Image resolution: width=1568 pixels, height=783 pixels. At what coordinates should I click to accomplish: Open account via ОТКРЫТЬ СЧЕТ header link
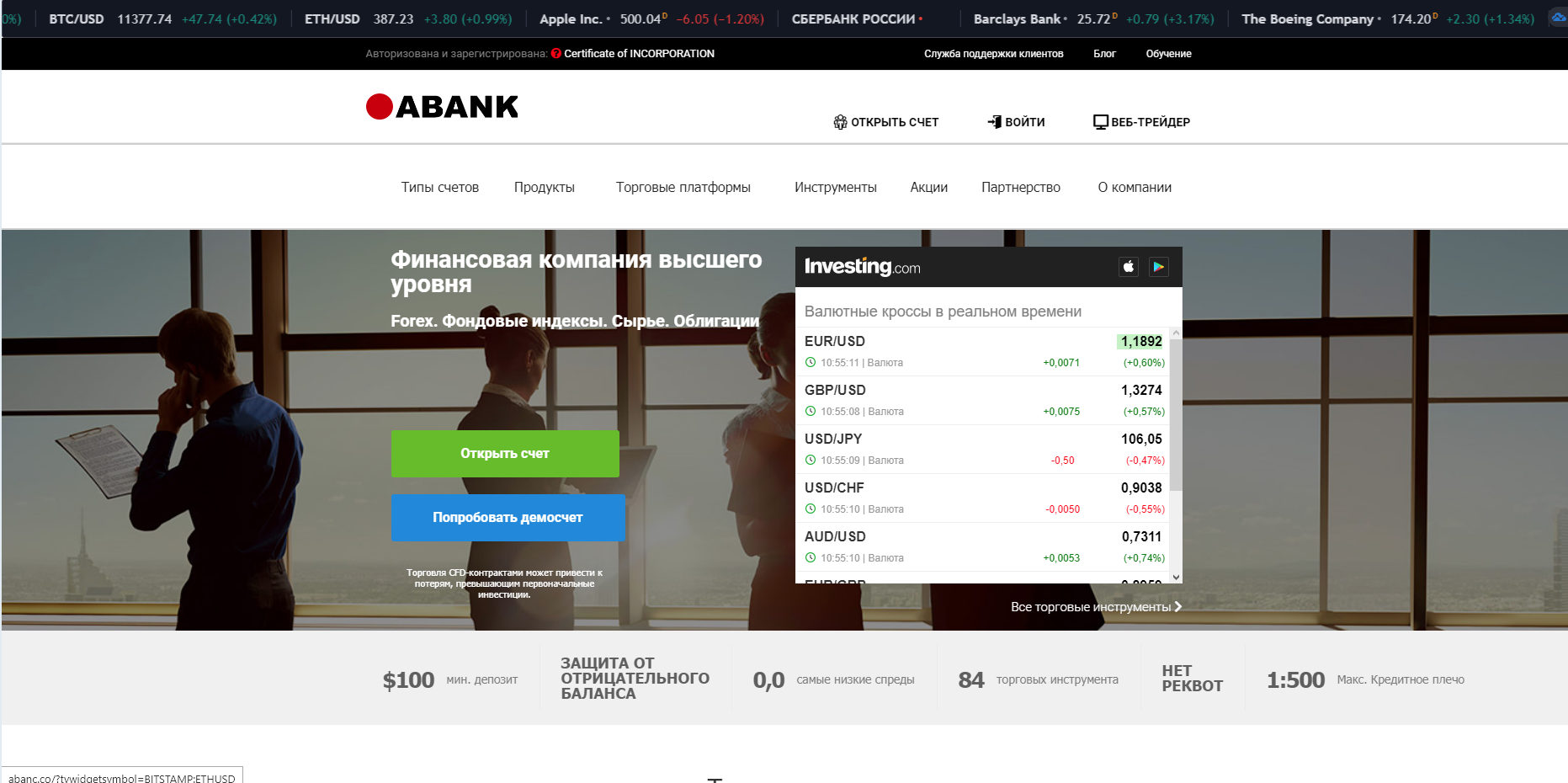point(885,122)
